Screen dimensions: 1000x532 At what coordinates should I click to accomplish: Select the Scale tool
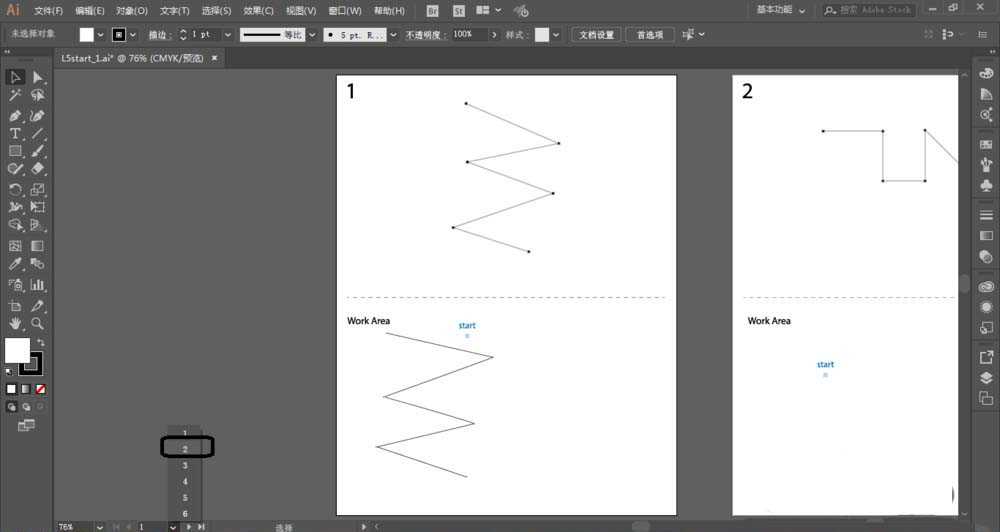tap(38, 189)
